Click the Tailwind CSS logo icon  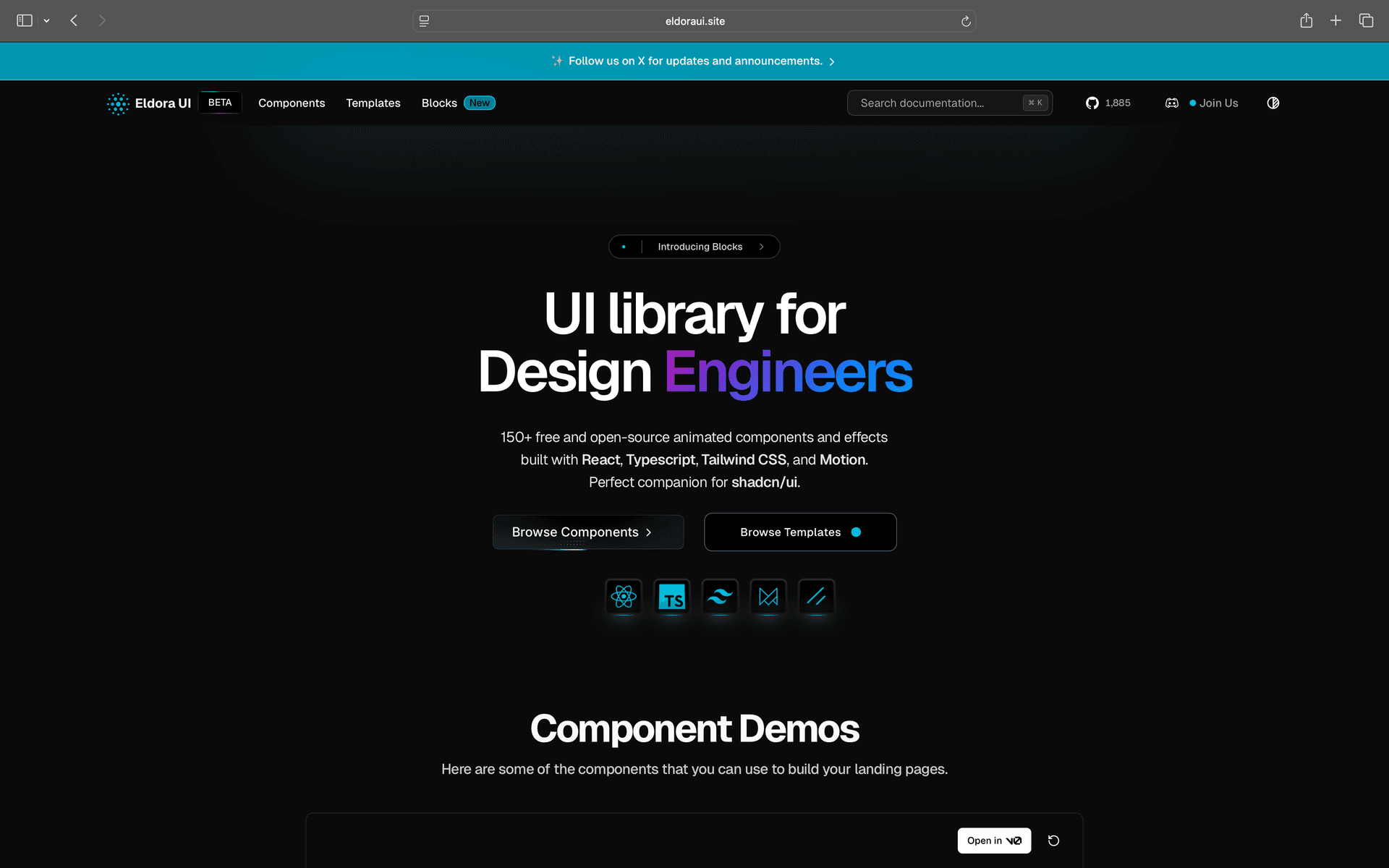point(720,597)
